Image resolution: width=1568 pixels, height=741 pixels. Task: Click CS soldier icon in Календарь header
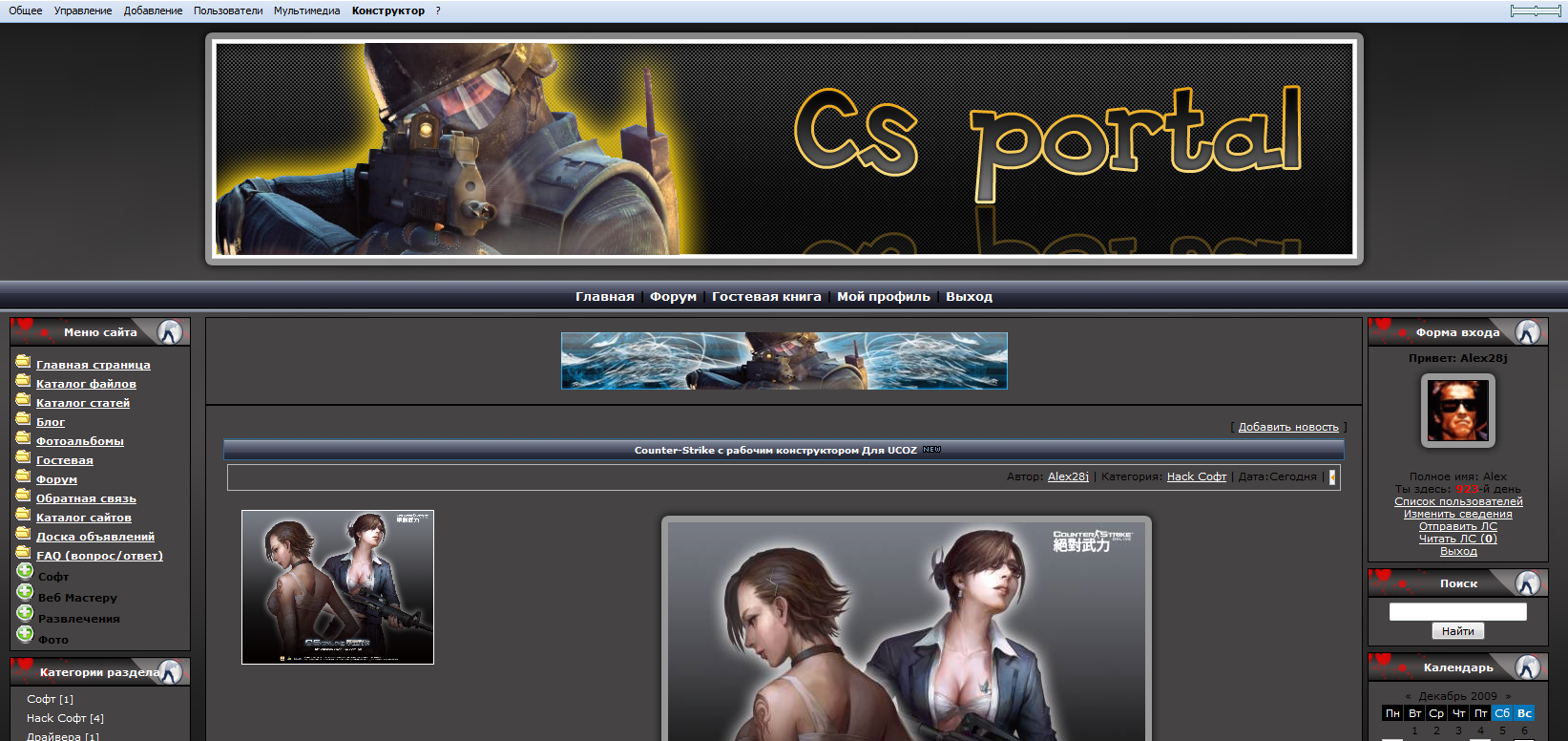click(1528, 667)
